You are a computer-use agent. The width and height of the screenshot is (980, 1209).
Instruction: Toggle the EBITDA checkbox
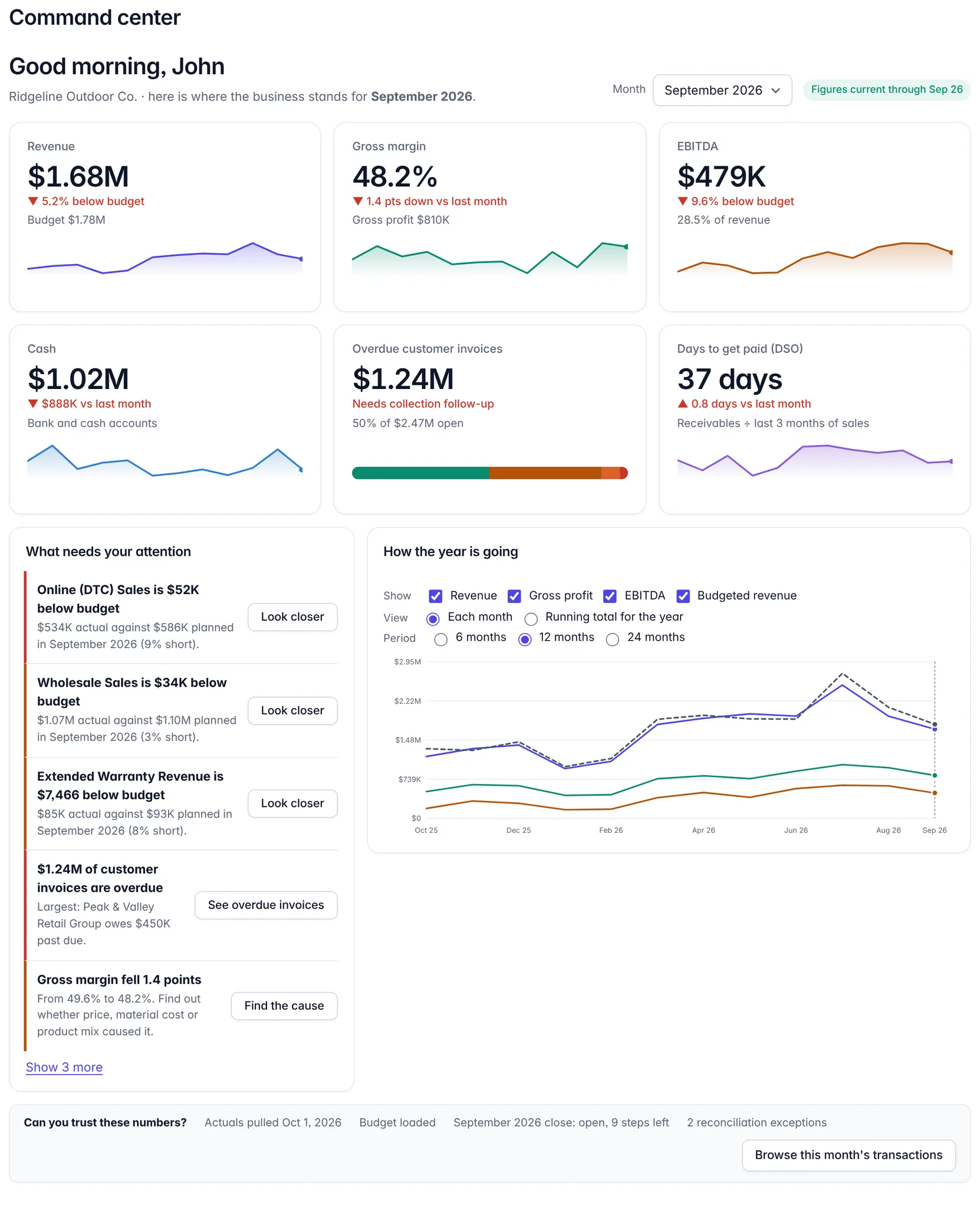click(x=610, y=596)
